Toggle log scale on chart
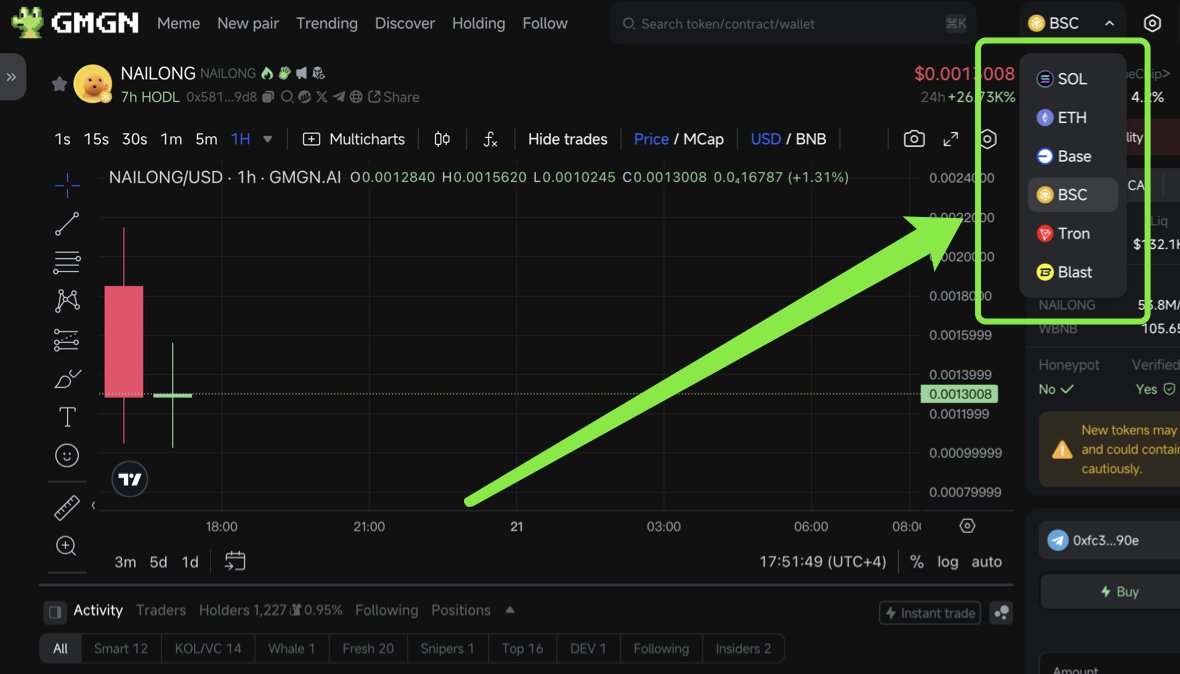The image size is (1180, 674). pos(947,562)
